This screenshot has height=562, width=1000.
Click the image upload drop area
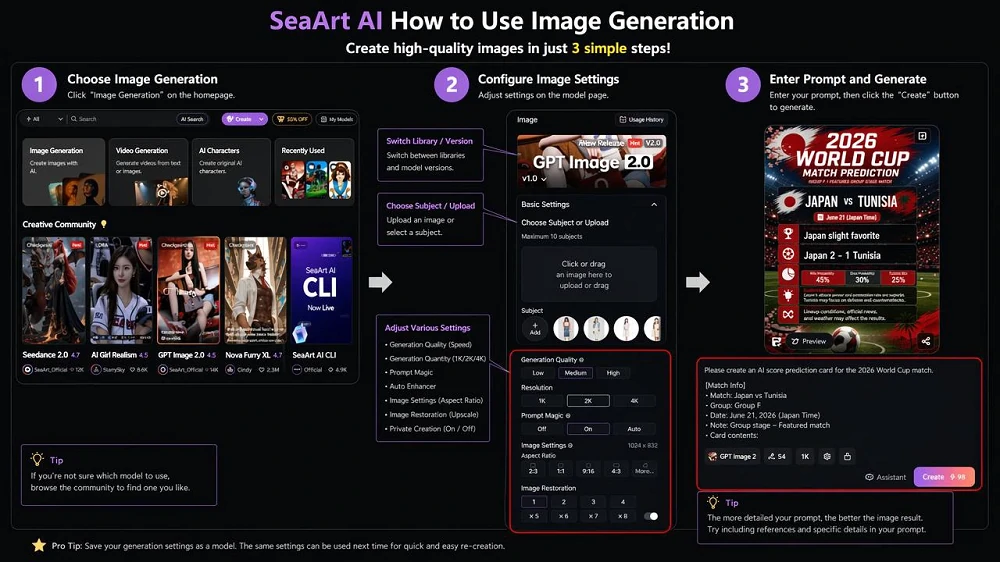pos(589,274)
